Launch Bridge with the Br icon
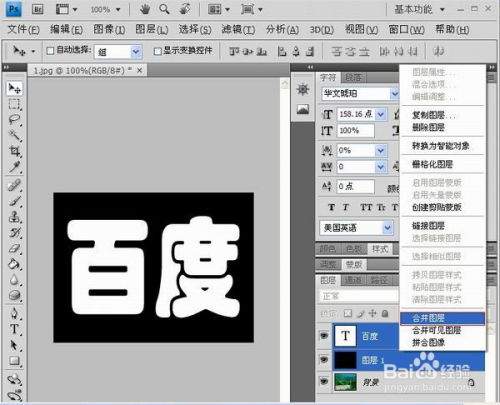The image size is (500, 405). (38, 9)
